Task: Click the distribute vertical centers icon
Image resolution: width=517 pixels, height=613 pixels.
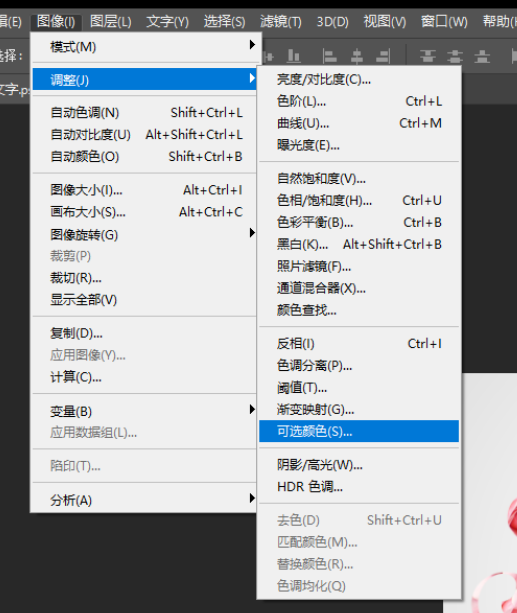Action: (455, 56)
